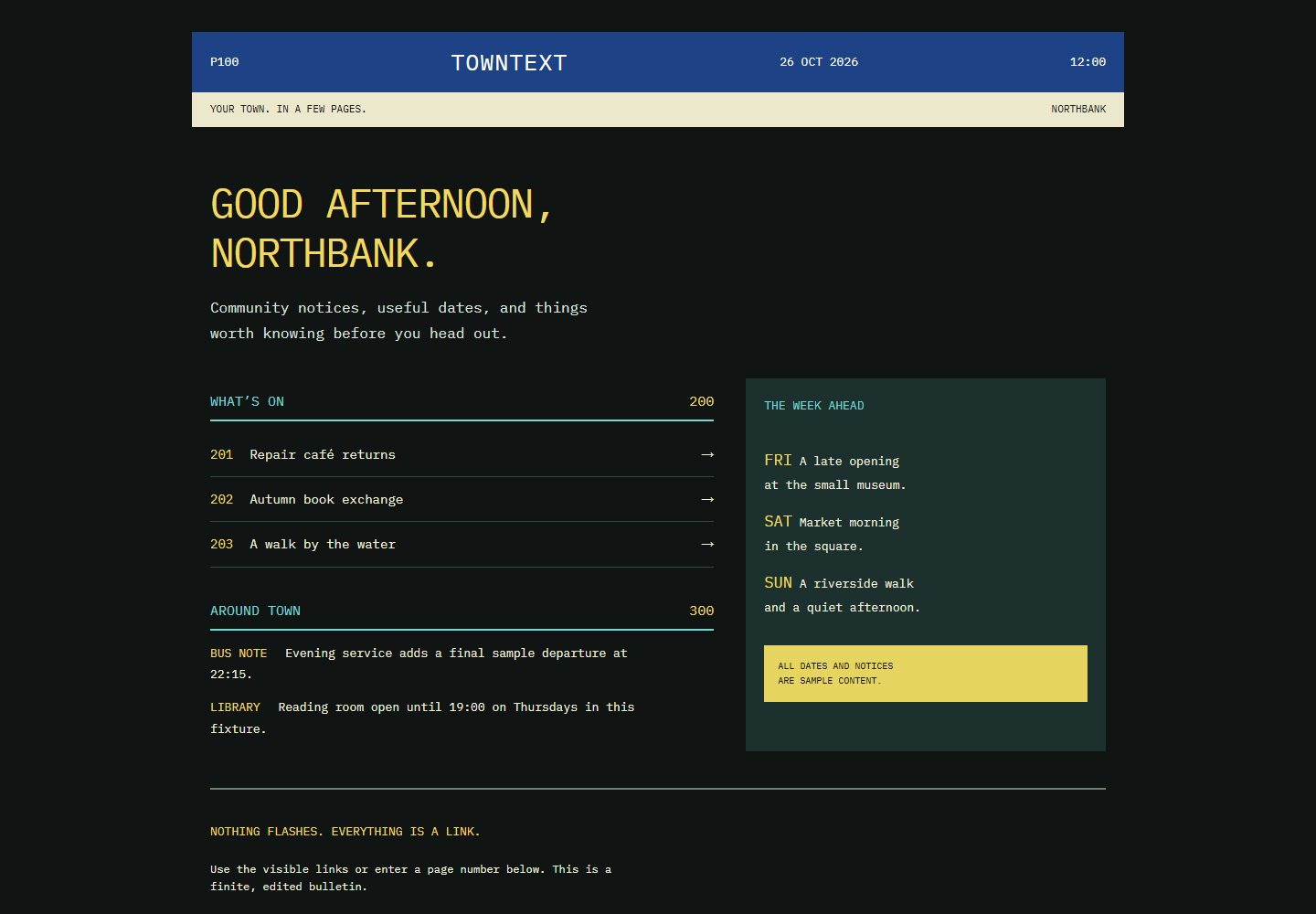Click the 26 OCT 2026 date
This screenshot has height=914, width=1316.
coord(819,62)
